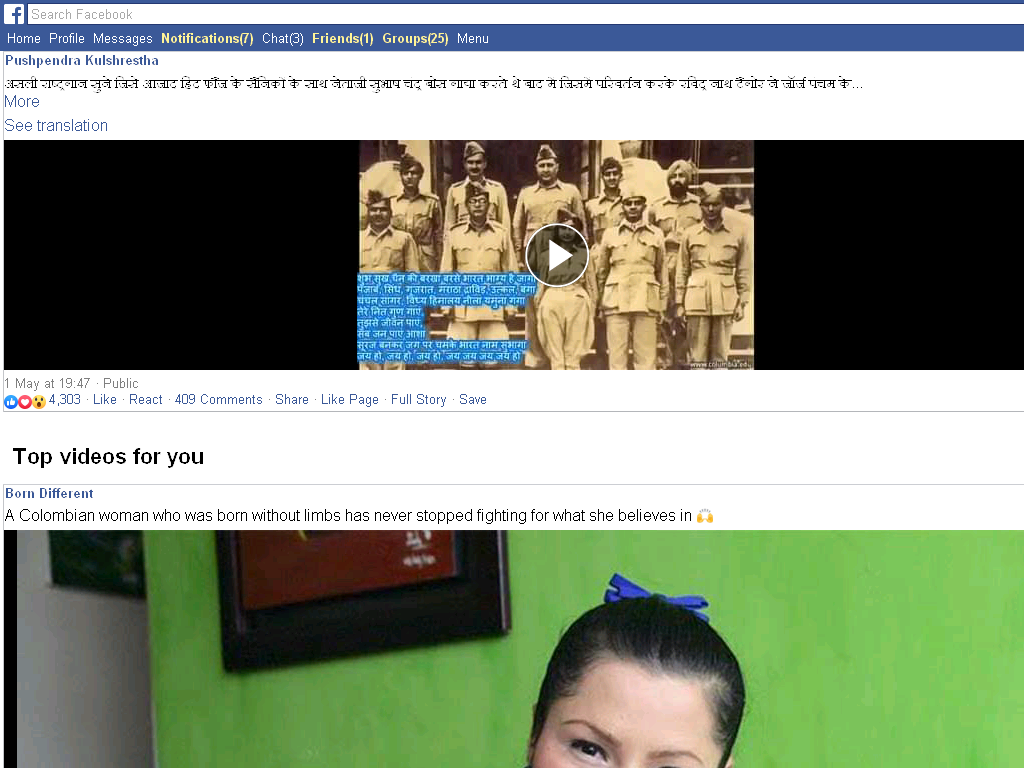
Task: Open Pushpendra Kulshrestha's page
Action: point(82,60)
